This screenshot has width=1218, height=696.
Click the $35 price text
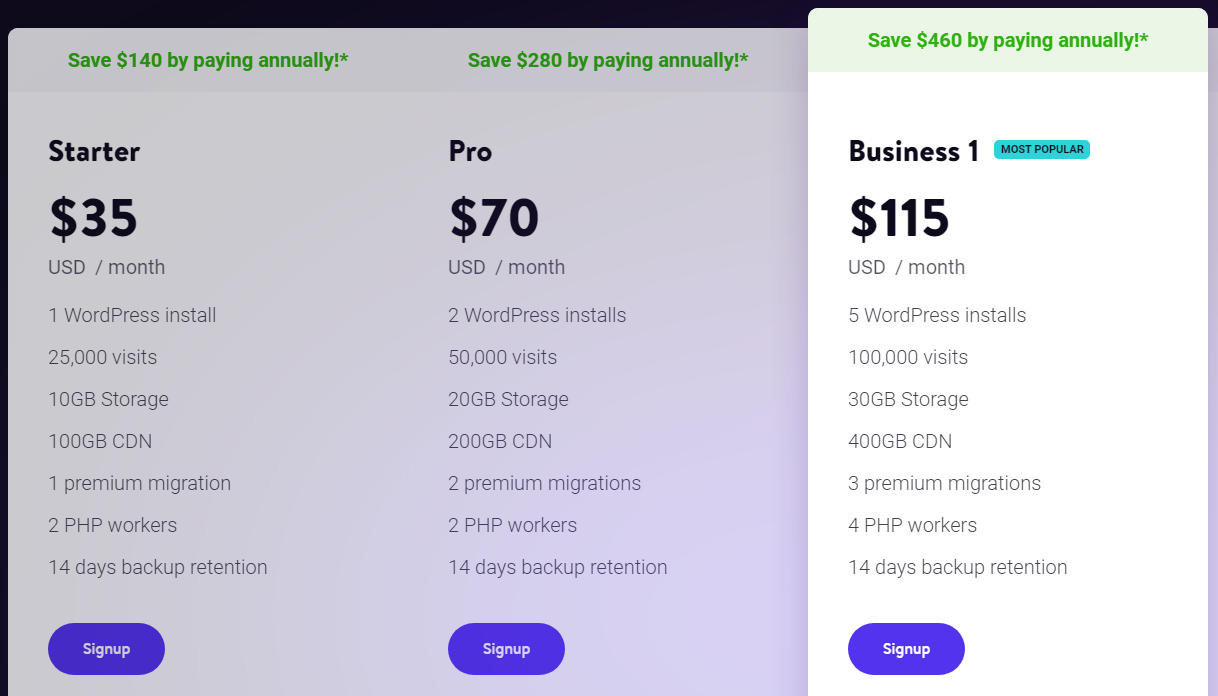(93, 218)
